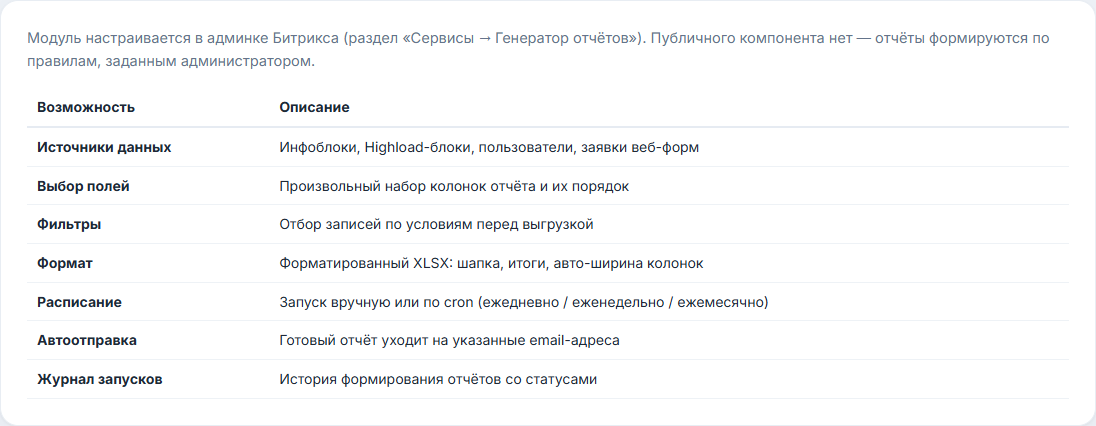
Task: Select the 'Выбор полей' row label
Action: click(83, 187)
